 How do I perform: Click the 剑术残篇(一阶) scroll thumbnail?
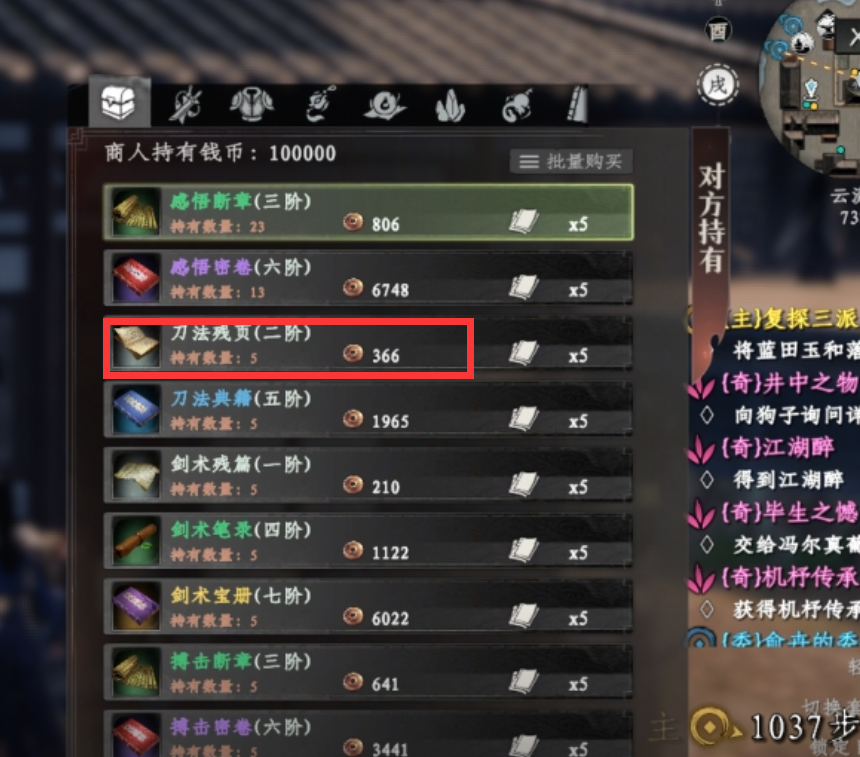(136, 476)
